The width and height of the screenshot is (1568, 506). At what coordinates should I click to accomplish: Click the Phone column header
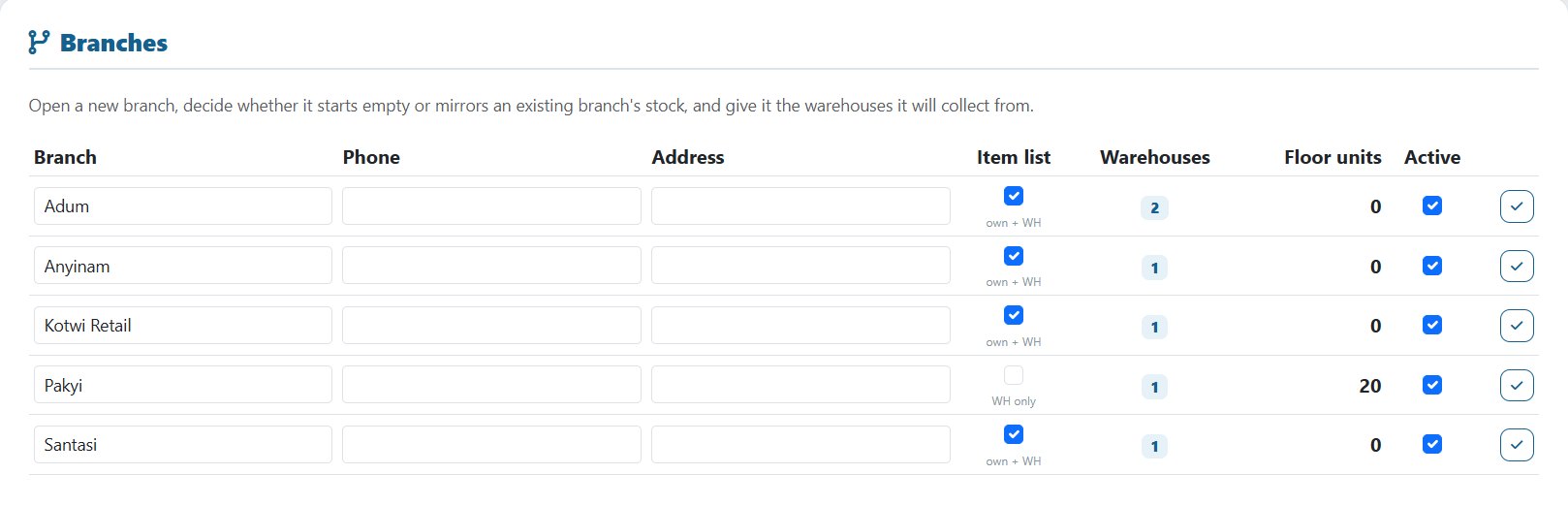(x=371, y=157)
